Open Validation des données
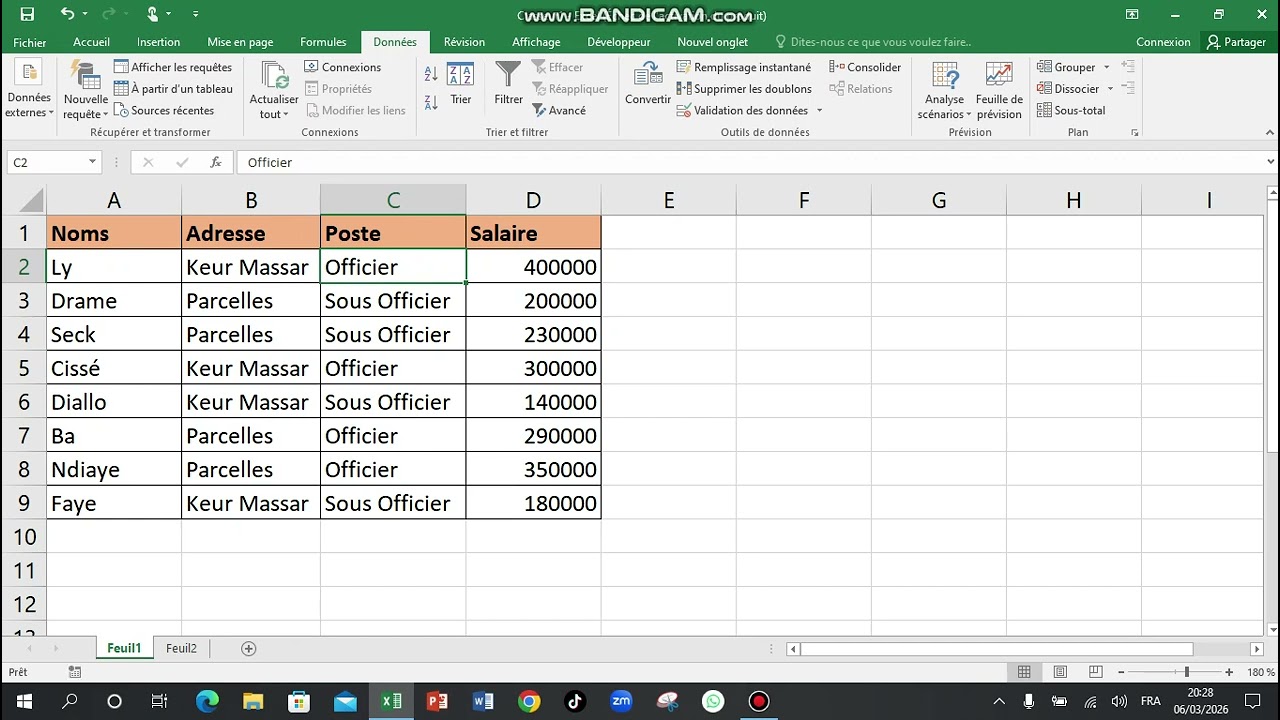The width and height of the screenshot is (1280, 720). pos(742,111)
